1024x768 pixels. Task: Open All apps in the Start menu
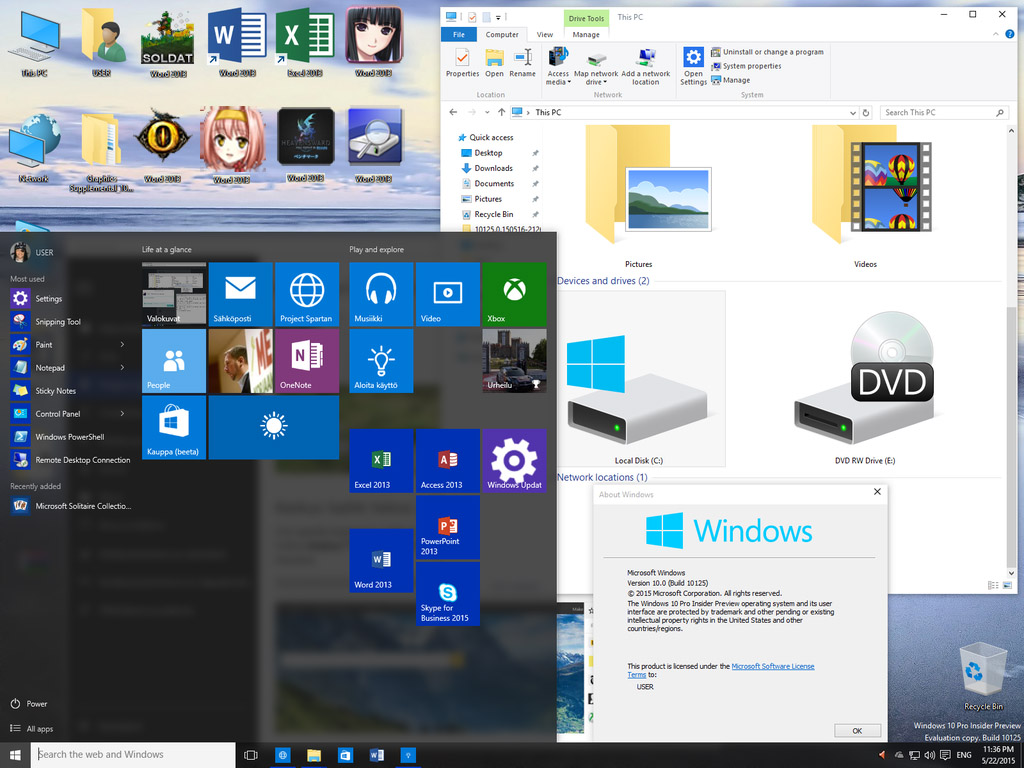[x=33, y=729]
